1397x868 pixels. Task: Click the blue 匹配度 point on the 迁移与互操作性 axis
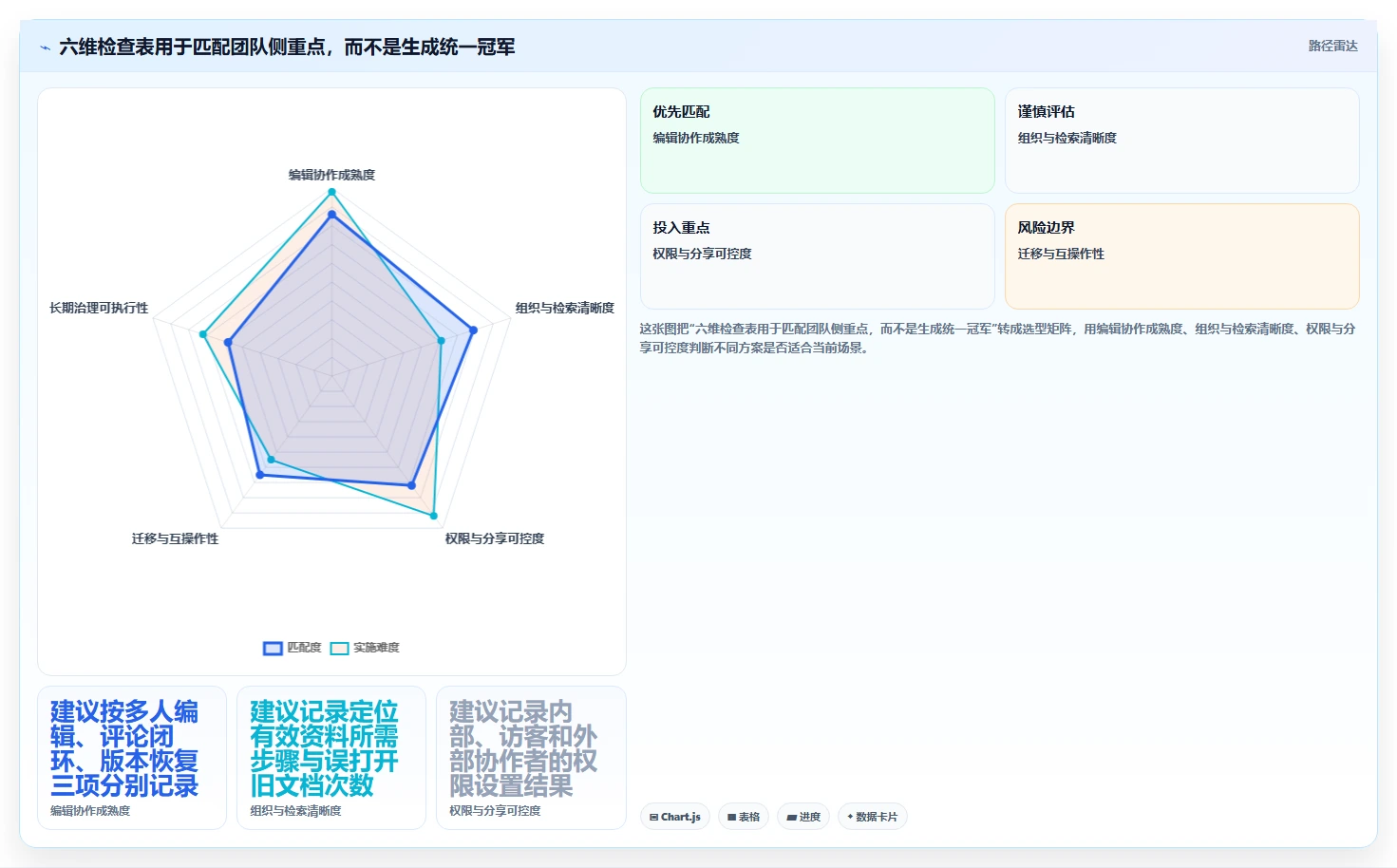pyautogui.click(x=259, y=475)
